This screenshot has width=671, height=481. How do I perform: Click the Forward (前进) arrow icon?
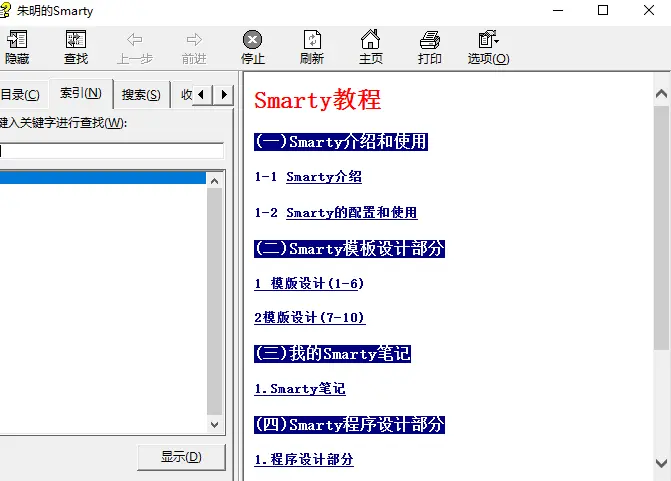click(194, 40)
